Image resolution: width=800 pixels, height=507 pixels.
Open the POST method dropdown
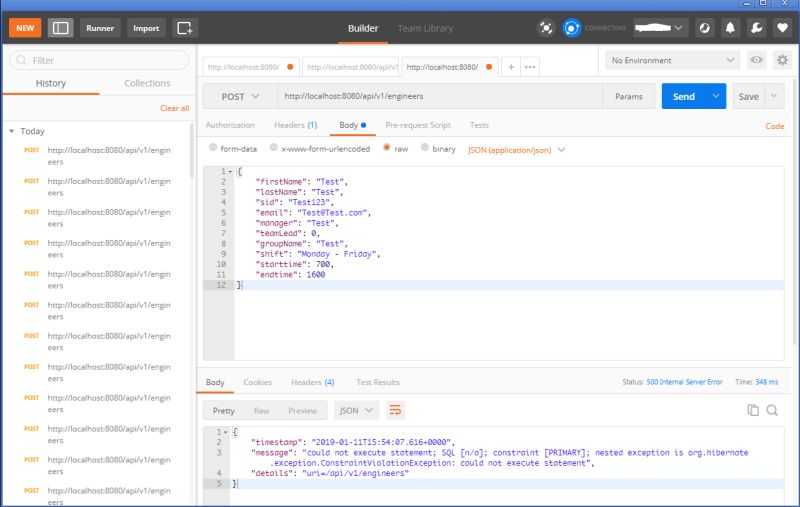(240, 96)
